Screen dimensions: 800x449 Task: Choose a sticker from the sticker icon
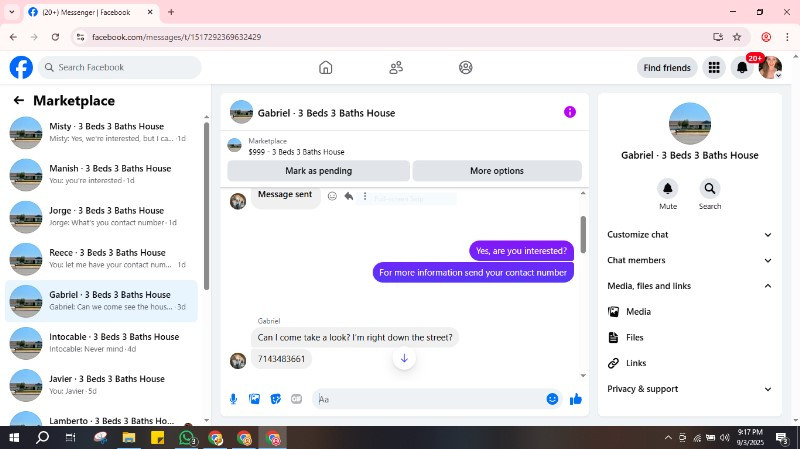[x=276, y=399]
